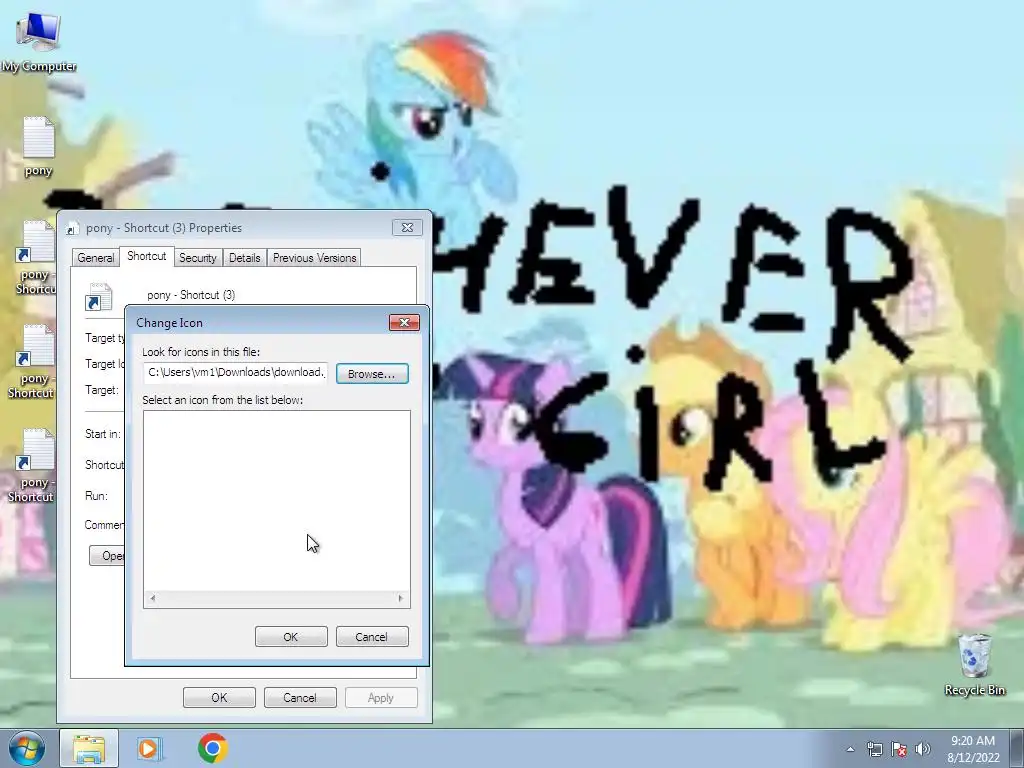The image size is (1024, 768).
Task: Show hidden system tray icons
Action: point(850,749)
